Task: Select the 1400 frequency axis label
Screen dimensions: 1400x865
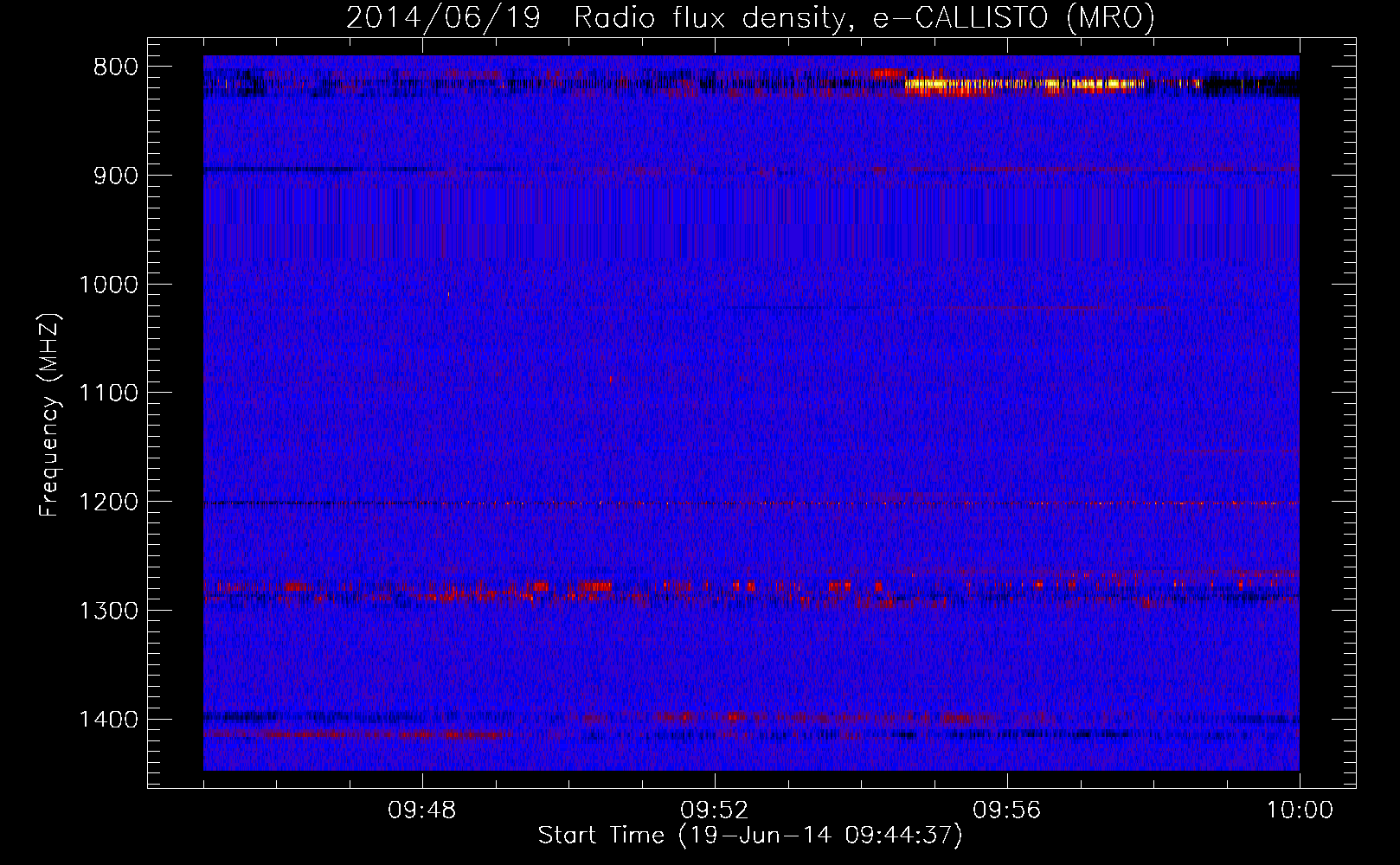Action: 108,721
